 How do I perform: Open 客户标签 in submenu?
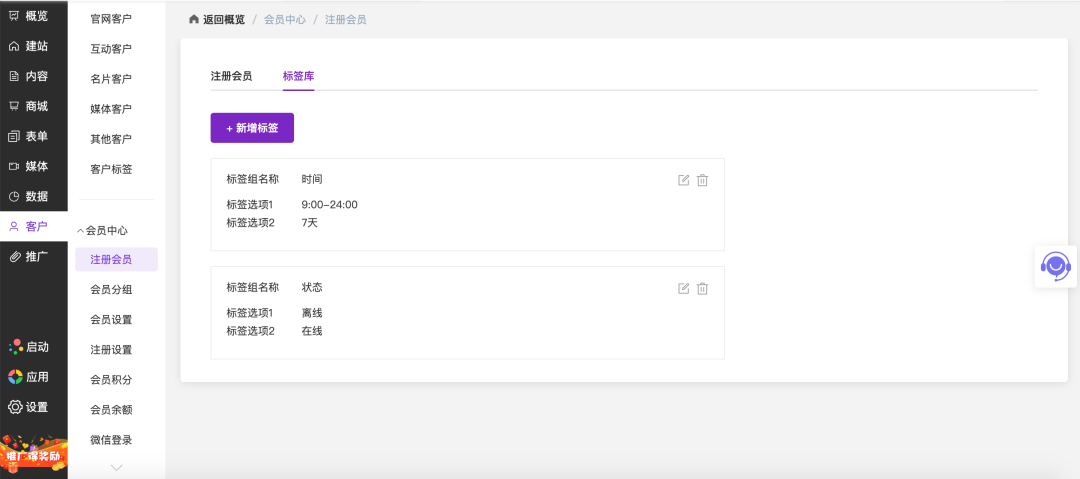[111, 169]
